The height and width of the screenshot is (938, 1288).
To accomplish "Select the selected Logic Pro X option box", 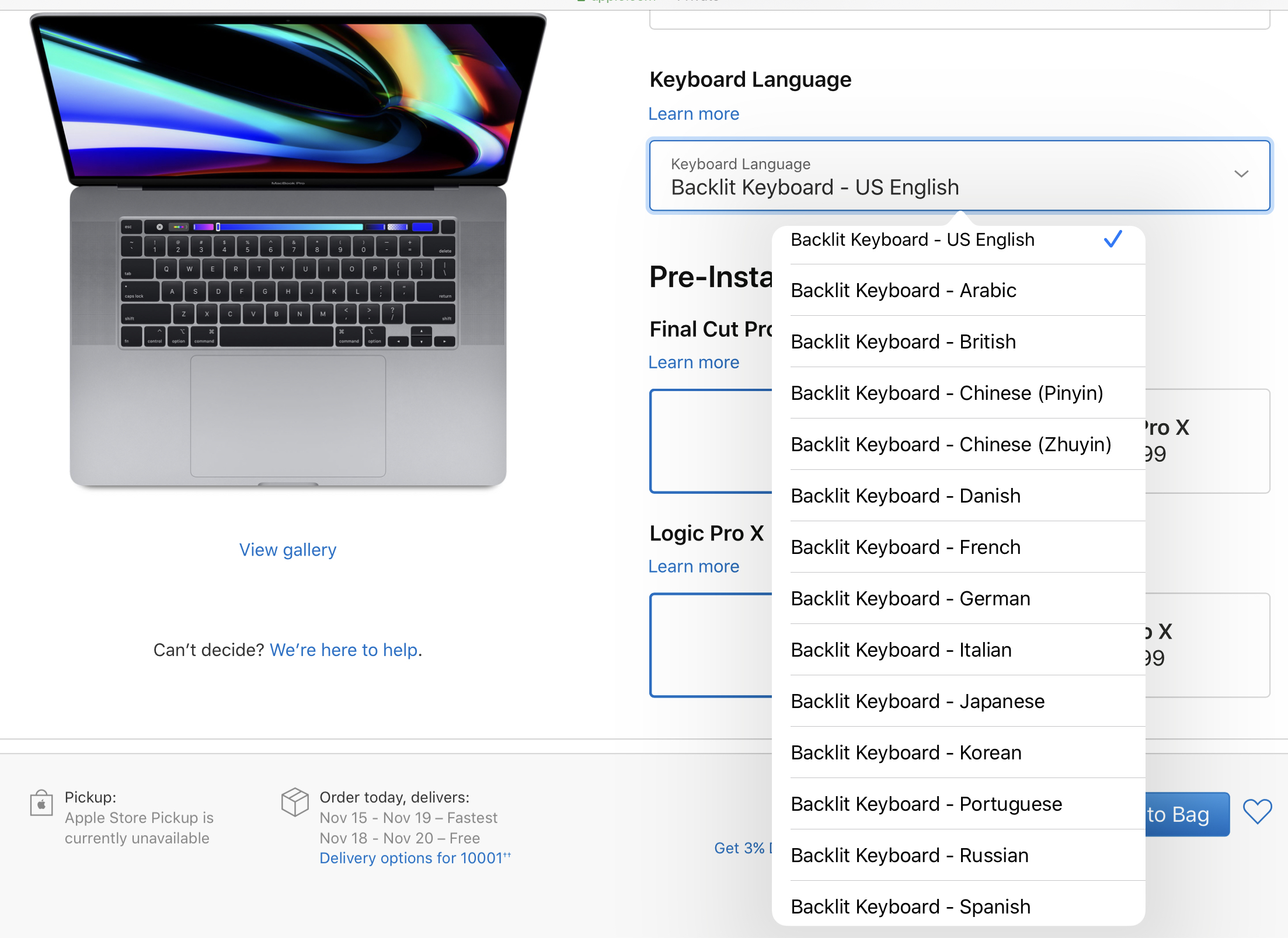I will [711, 645].
